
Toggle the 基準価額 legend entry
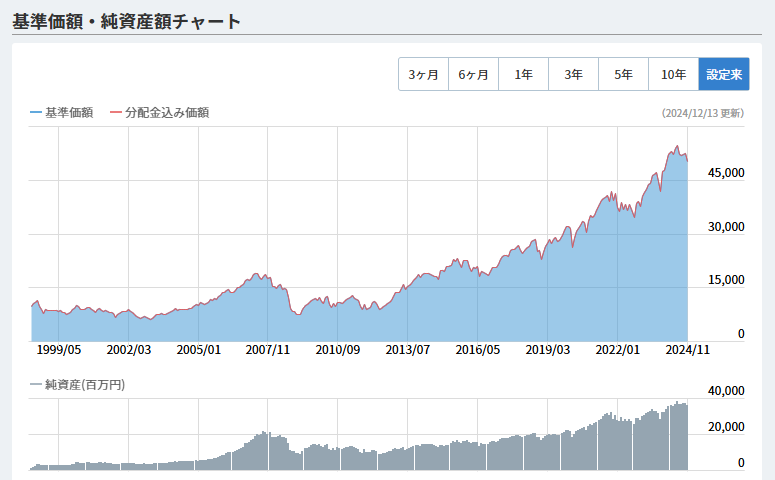[61, 113]
